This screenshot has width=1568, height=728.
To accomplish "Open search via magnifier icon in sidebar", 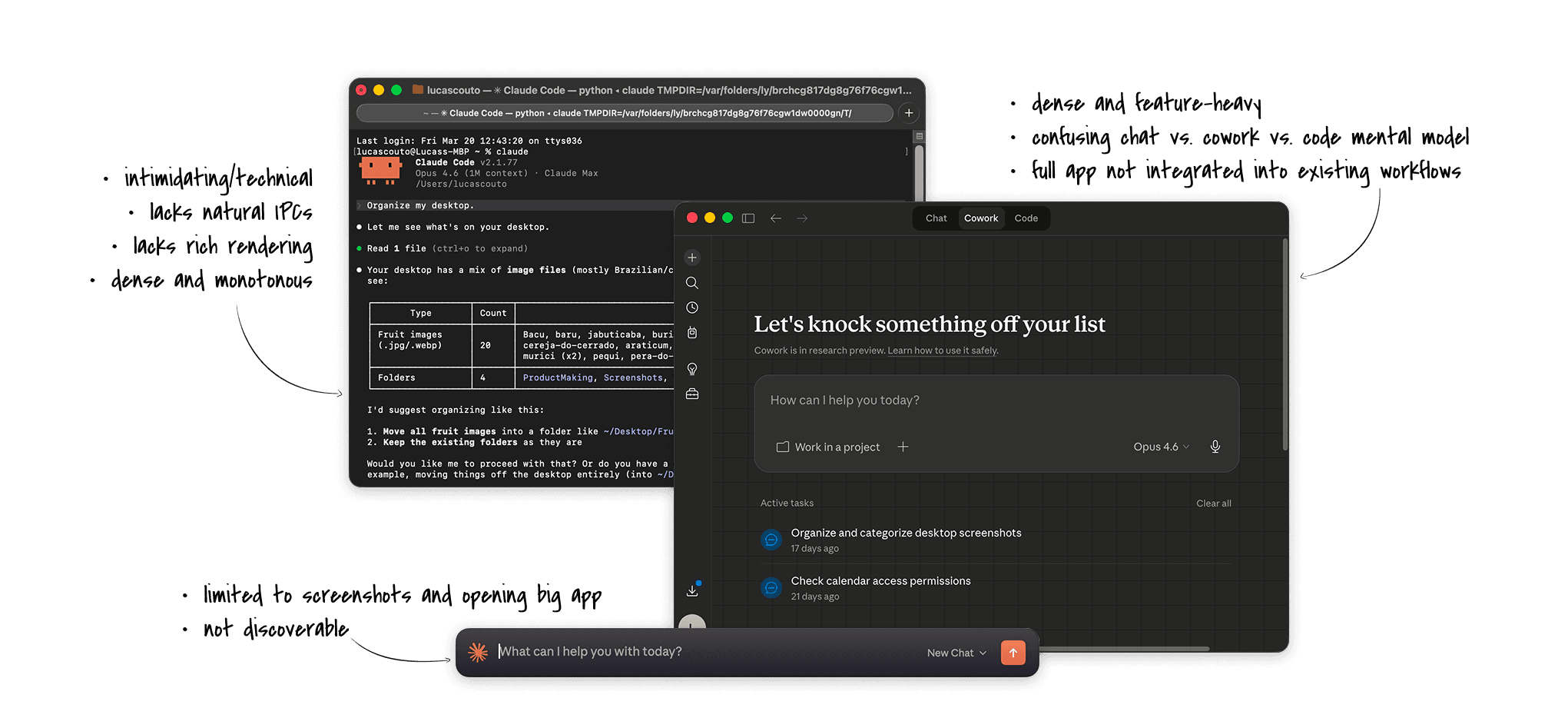I will click(692, 283).
